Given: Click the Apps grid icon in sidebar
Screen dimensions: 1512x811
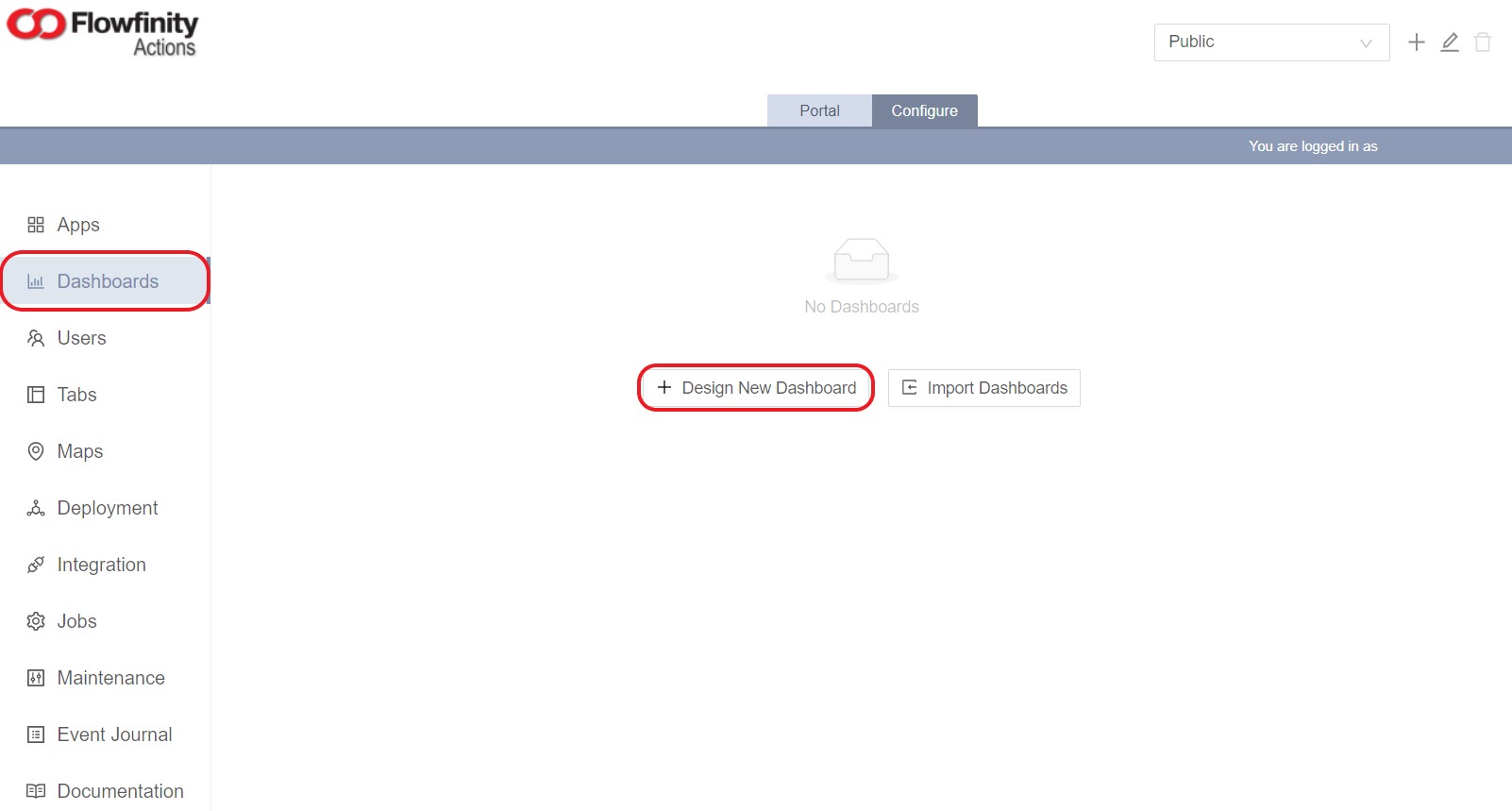Looking at the screenshot, I should click(36, 225).
